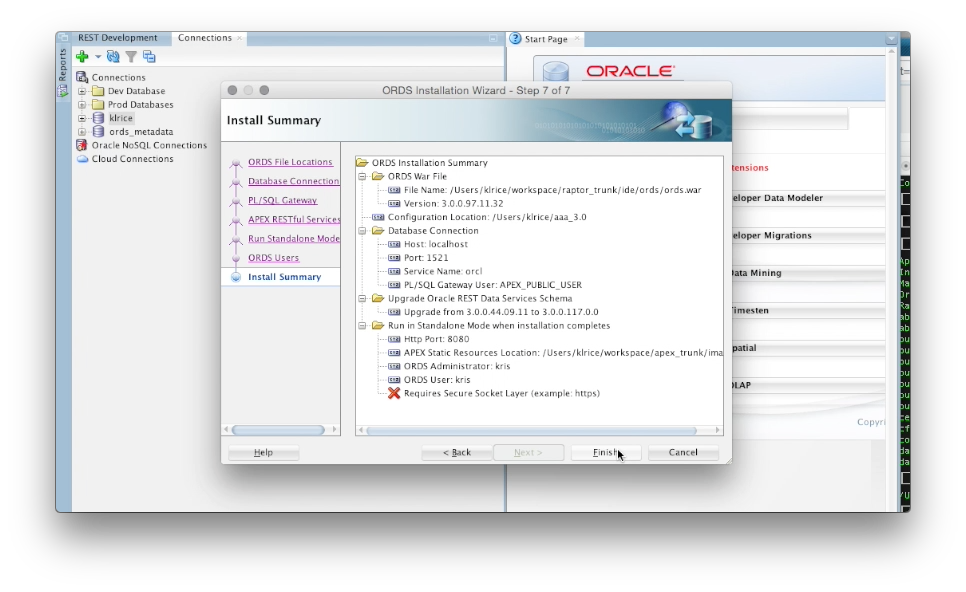The image size is (966, 592).
Task: Select the Cloud Connections cloud icon
Action: point(82,159)
